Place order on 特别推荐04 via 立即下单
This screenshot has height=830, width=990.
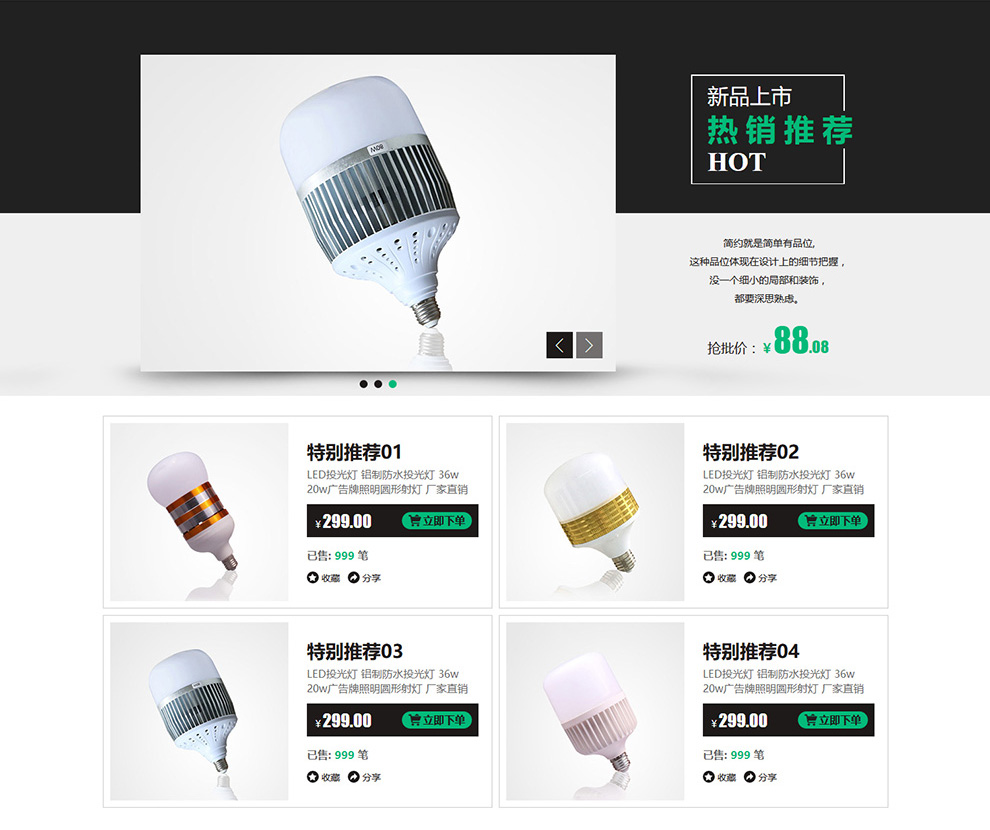[x=833, y=720]
